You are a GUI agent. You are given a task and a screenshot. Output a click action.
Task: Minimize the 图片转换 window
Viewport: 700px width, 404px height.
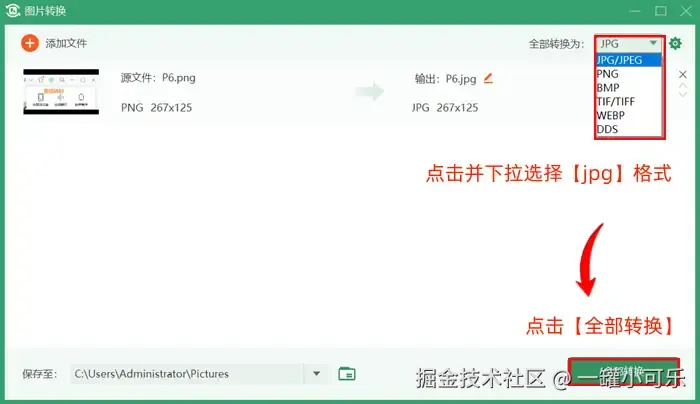point(635,11)
